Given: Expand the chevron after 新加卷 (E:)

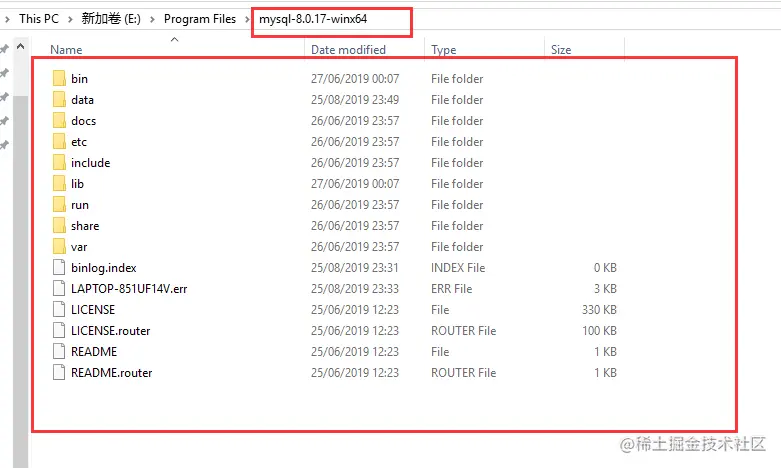Looking at the screenshot, I should coord(152,19).
